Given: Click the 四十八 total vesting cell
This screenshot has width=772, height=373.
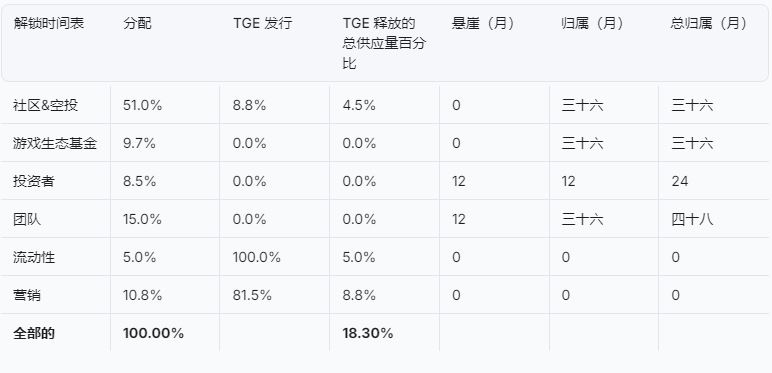Looking at the screenshot, I should click(692, 219).
